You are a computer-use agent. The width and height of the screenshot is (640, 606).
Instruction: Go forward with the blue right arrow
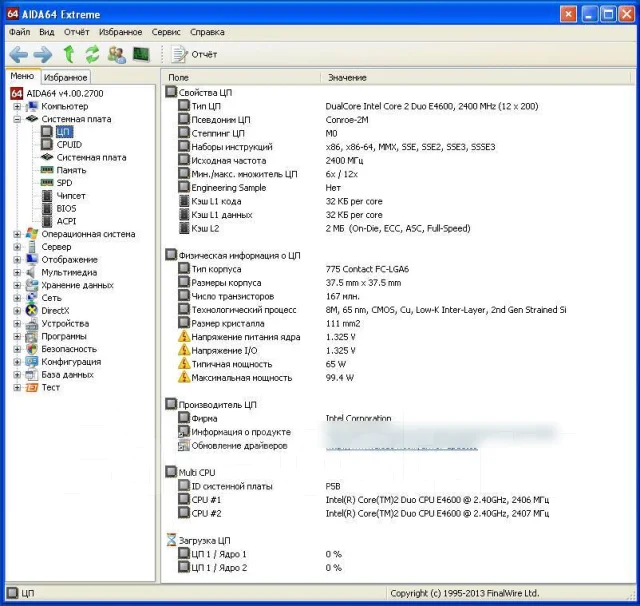42,54
